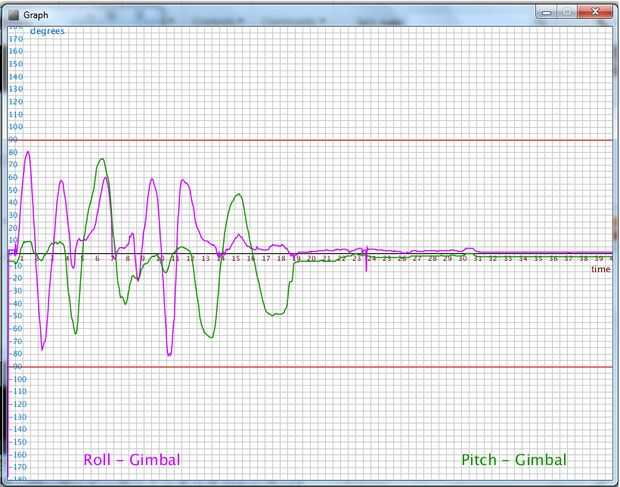The height and width of the screenshot is (487, 620).
Task: Click the y-axis value 70 above zero
Action: click(13, 165)
